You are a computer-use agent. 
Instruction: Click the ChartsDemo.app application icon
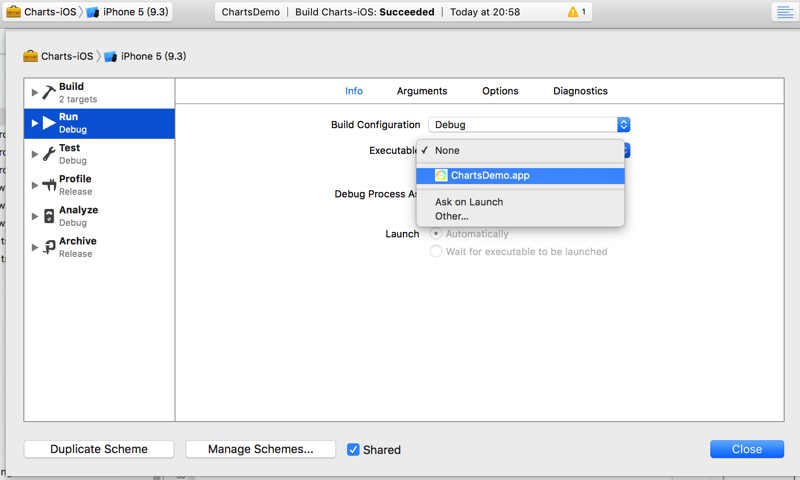click(441, 175)
